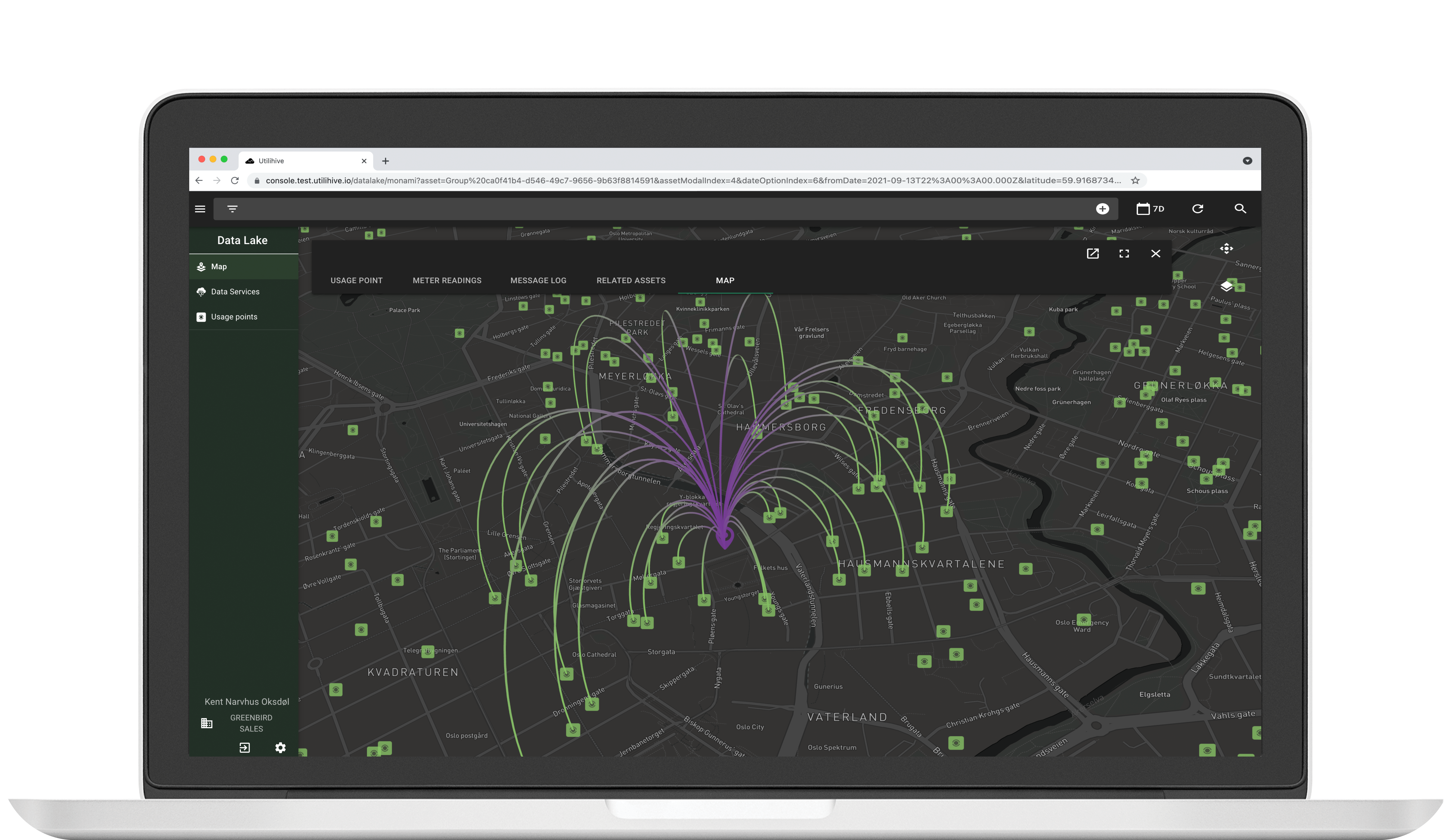The height and width of the screenshot is (840, 1453).
Task: Click the refresh data icon
Action: tap(1198, 209)
